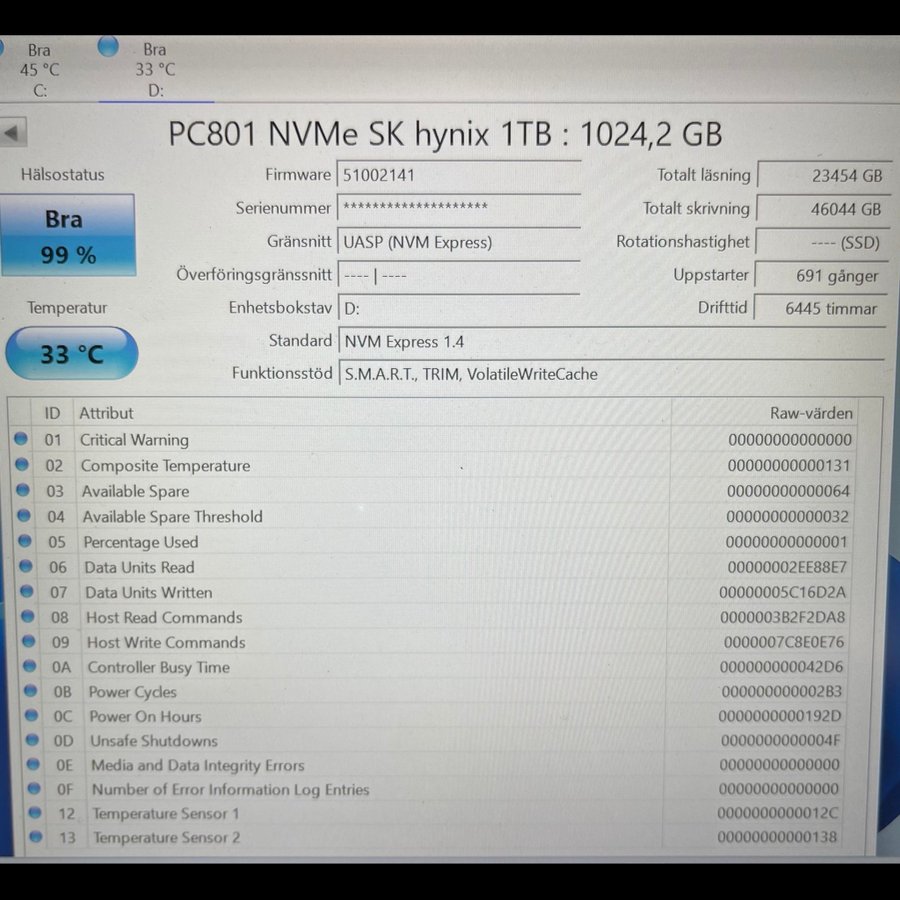Click the Bra 99 % health status button
This screenshot has width=900, height=900.
[69, 236]
